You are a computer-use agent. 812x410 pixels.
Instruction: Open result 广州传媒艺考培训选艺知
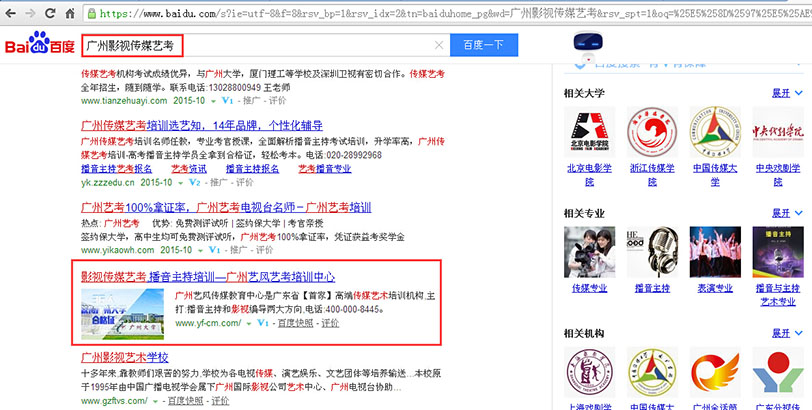[x=202, y=125]
